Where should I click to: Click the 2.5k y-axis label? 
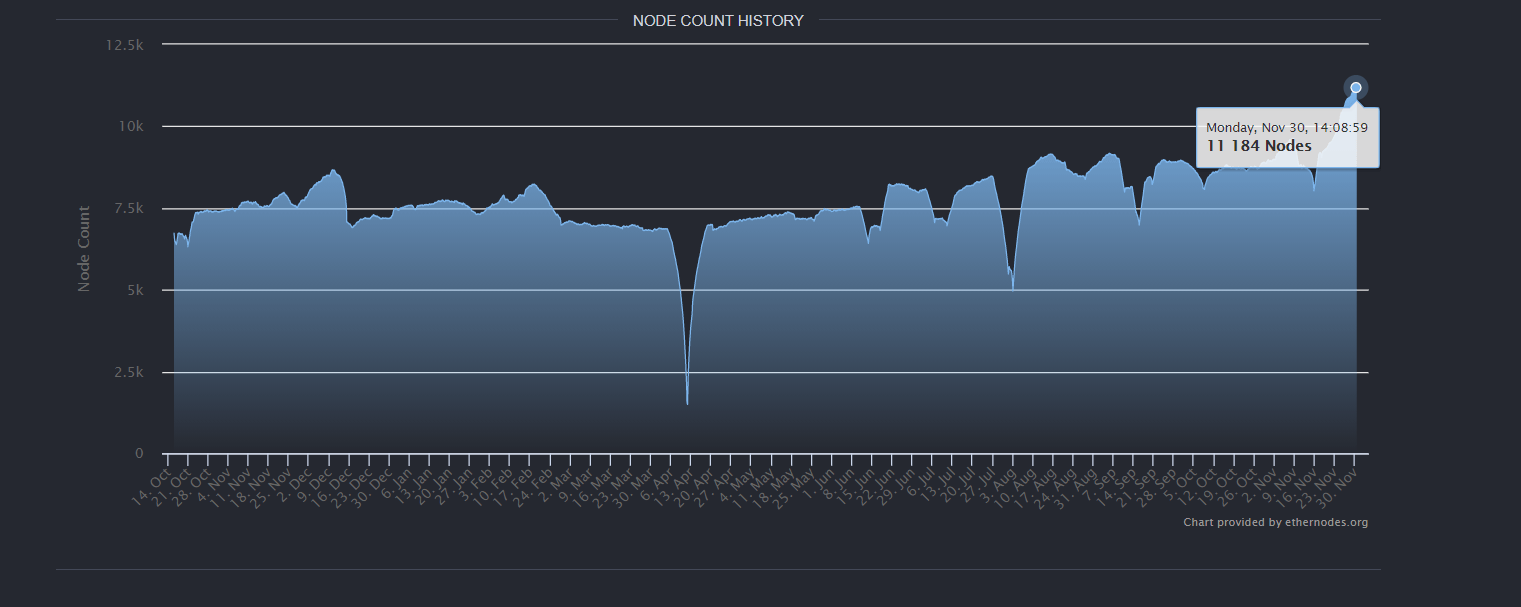point(129,372)
